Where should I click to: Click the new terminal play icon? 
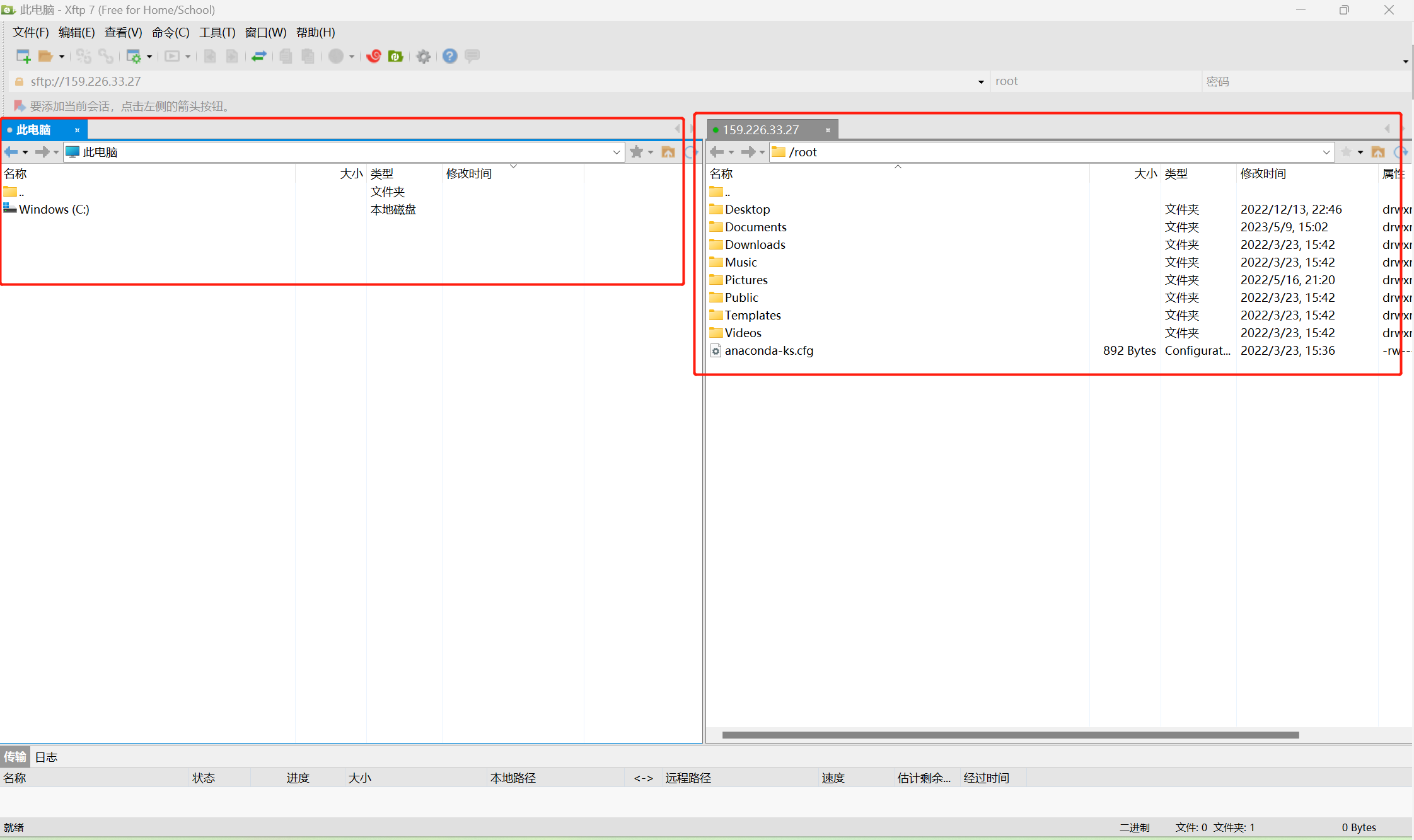tap(172, 56)
